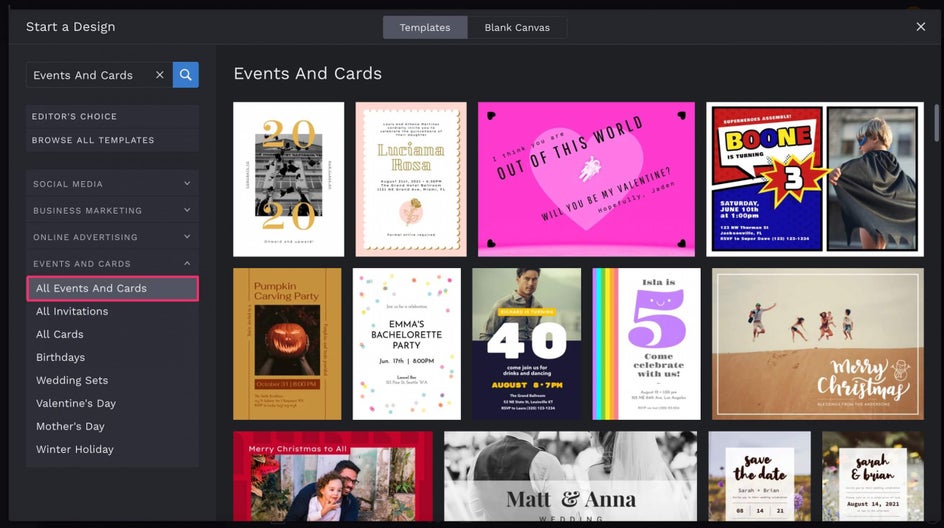Choose the Luciana Rosa invitation template
The width and height of the screenshot is (944, 528).
tap(411, 179)
